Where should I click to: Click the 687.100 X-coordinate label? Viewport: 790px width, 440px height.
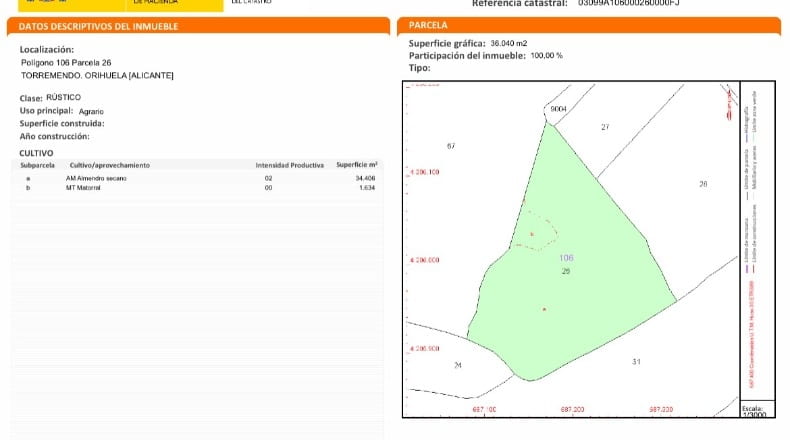[484, 409]
